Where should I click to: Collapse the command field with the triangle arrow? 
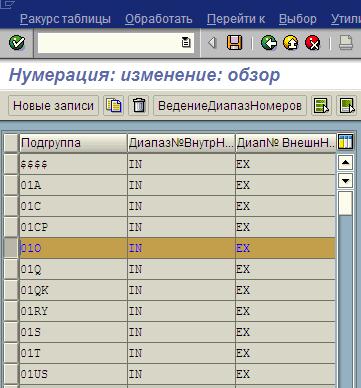212,43
